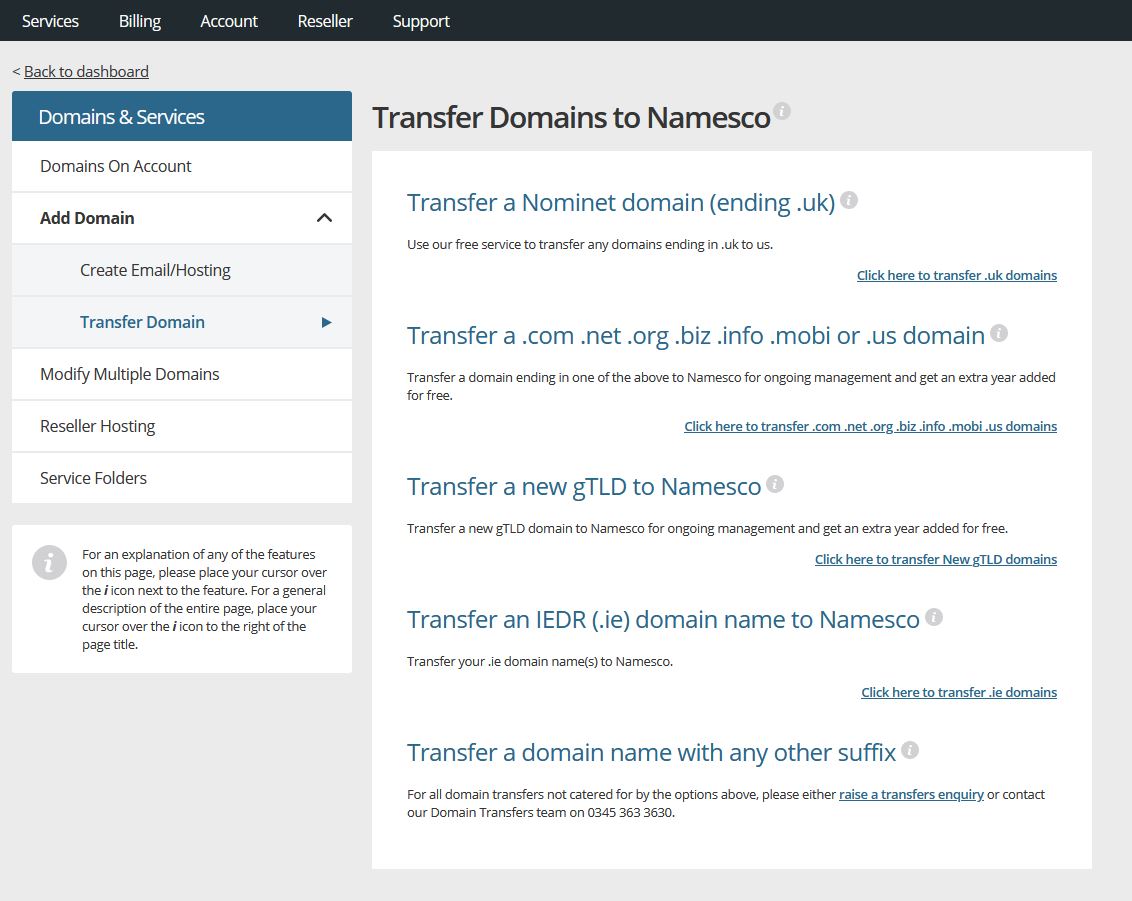The image size is (1132, 901).
Task: Click heading Transfer a Nominet domain (ending .uk)
Action: 621,203
